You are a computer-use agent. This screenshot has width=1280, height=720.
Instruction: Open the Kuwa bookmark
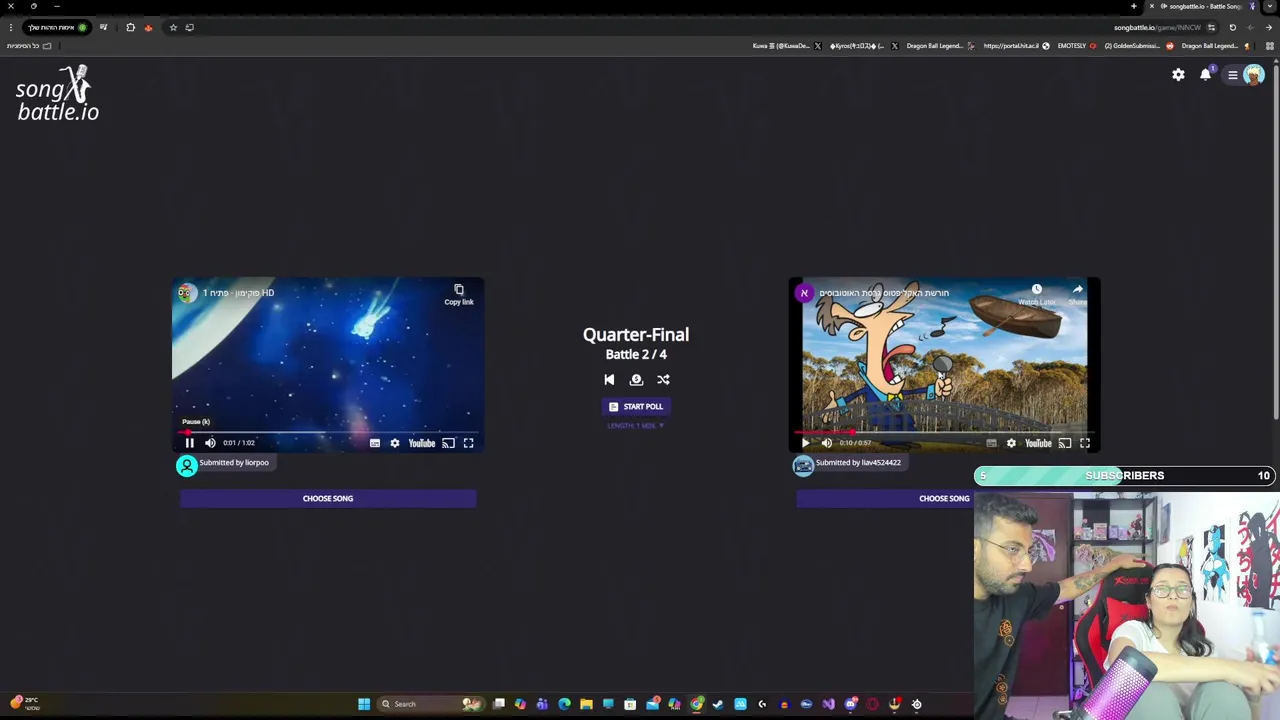click(x=786, y=46)
